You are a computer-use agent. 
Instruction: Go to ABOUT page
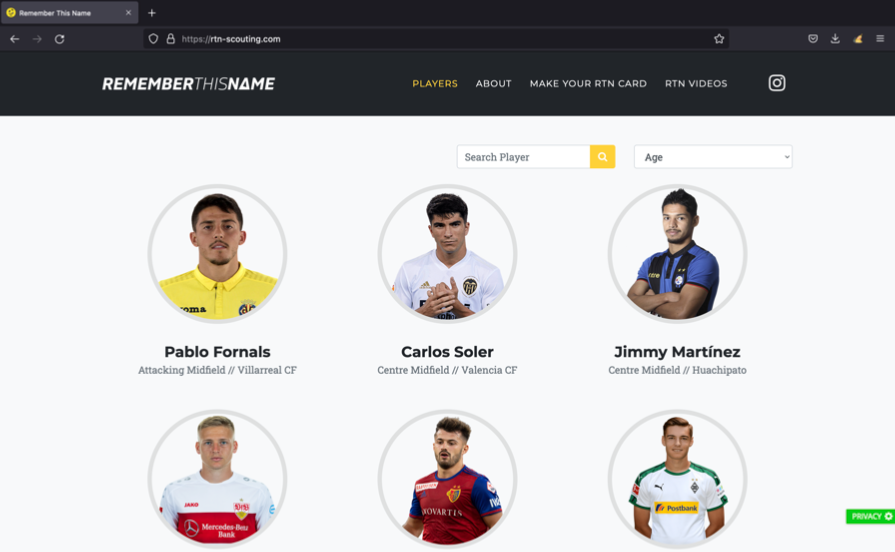[x=494, y=83]
